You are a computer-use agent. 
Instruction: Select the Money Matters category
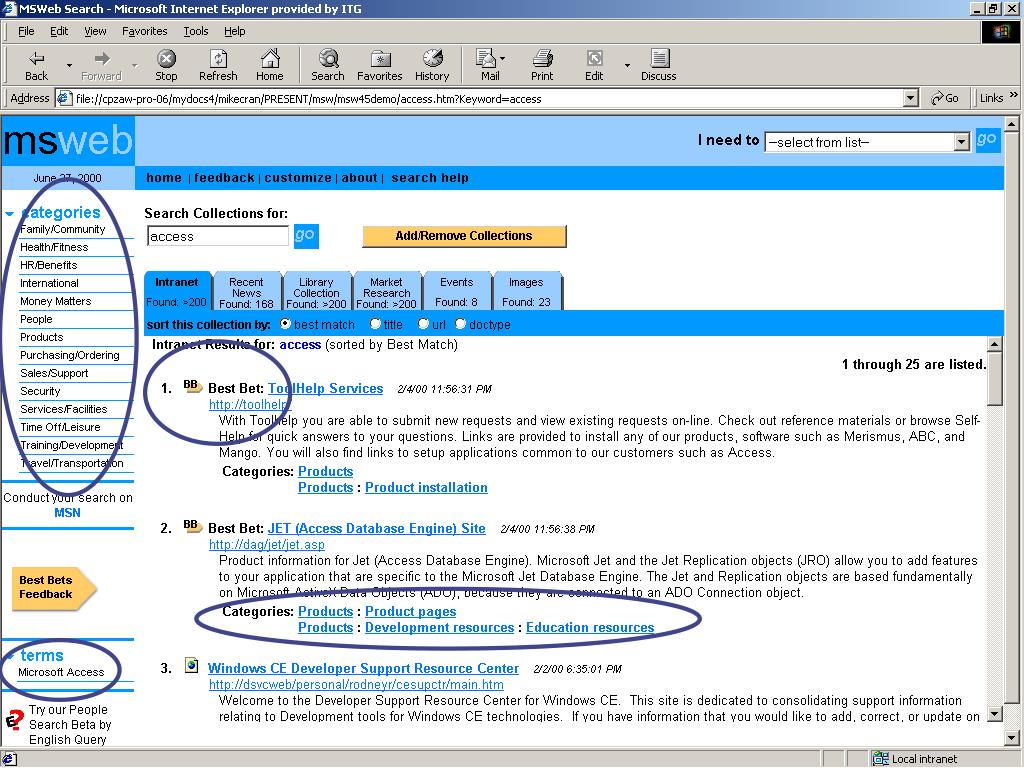click(x=56, y=301)
